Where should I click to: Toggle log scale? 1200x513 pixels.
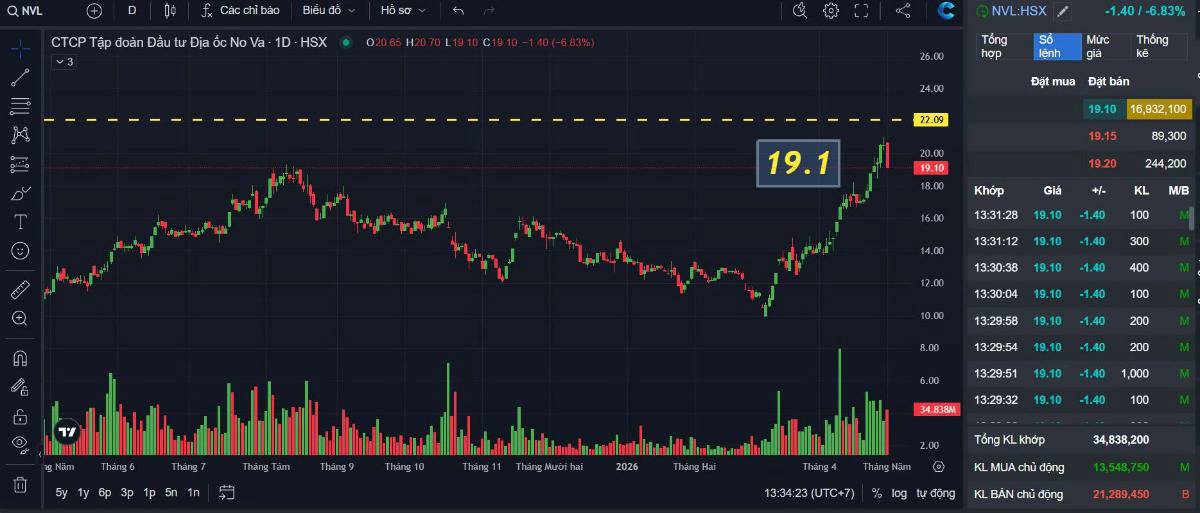[899, 493]
